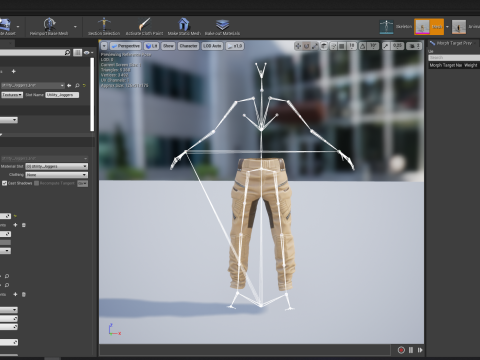Image resolution: width=480 pixels, height=360 pixels.
Task: Toggle the Recompute Tangent checkbox
Action: [37, 183]
